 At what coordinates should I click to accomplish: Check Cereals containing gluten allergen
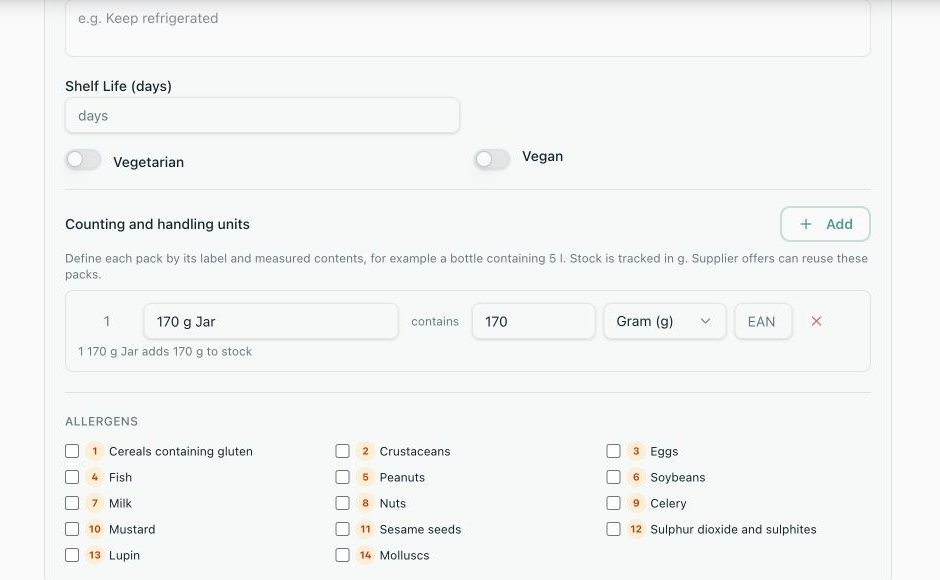click(72, 451)
